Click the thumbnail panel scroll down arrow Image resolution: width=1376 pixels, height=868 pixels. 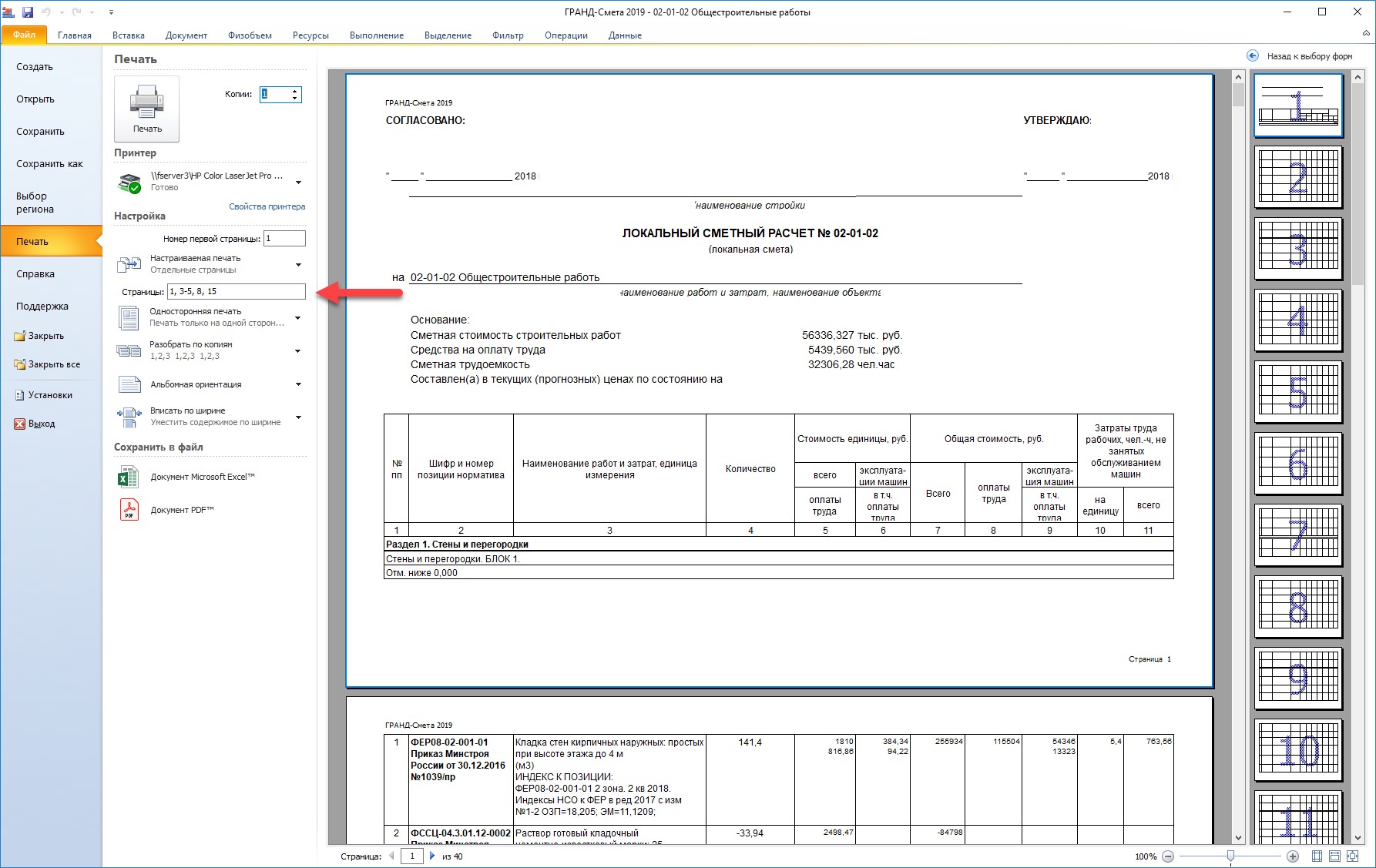(1358, 838)
